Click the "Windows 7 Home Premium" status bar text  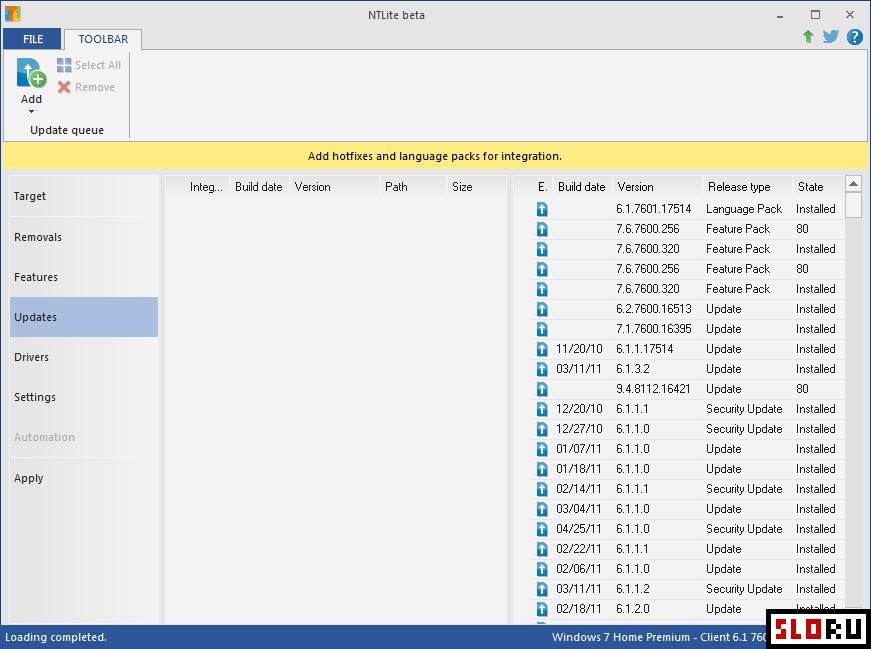[x=621, y=637]
